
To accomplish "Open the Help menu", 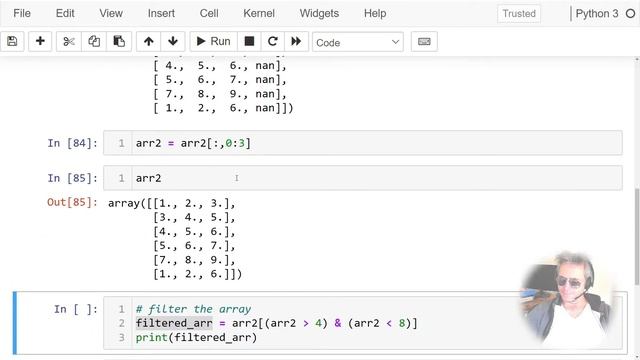I will click(375, 13).
